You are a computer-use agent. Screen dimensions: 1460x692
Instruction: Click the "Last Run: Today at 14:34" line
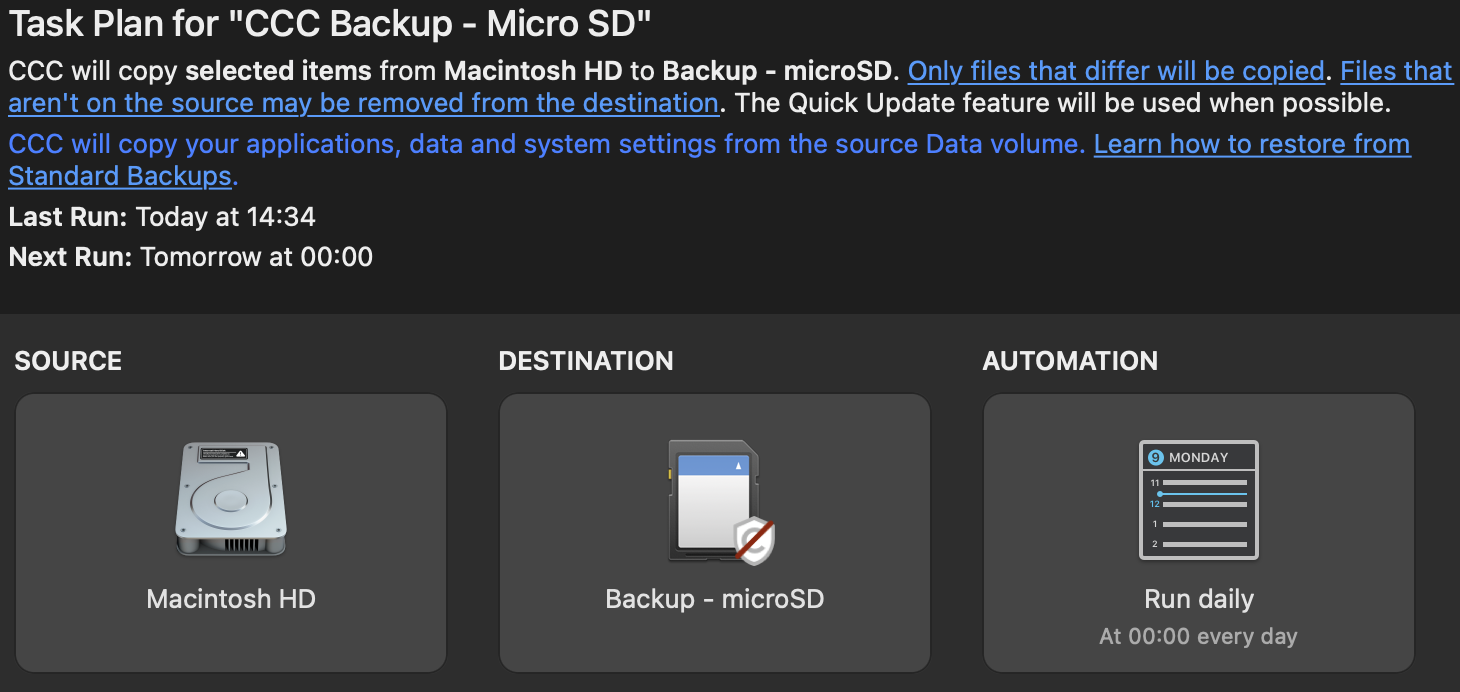click(162, 216)
